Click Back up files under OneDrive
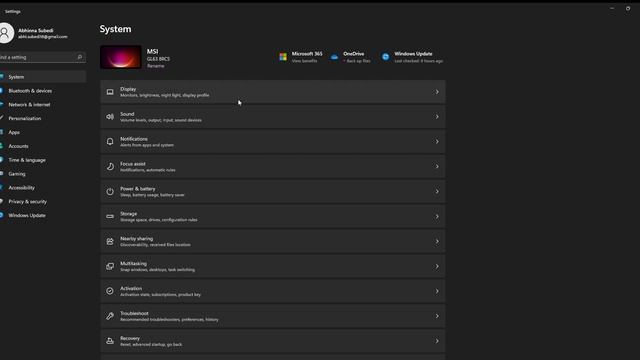640x360 pixels. [x=357, y=61]
